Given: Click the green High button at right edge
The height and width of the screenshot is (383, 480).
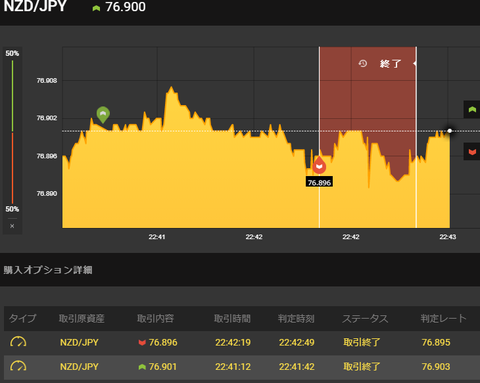Looking at the screenshot, I should point(472,109).
